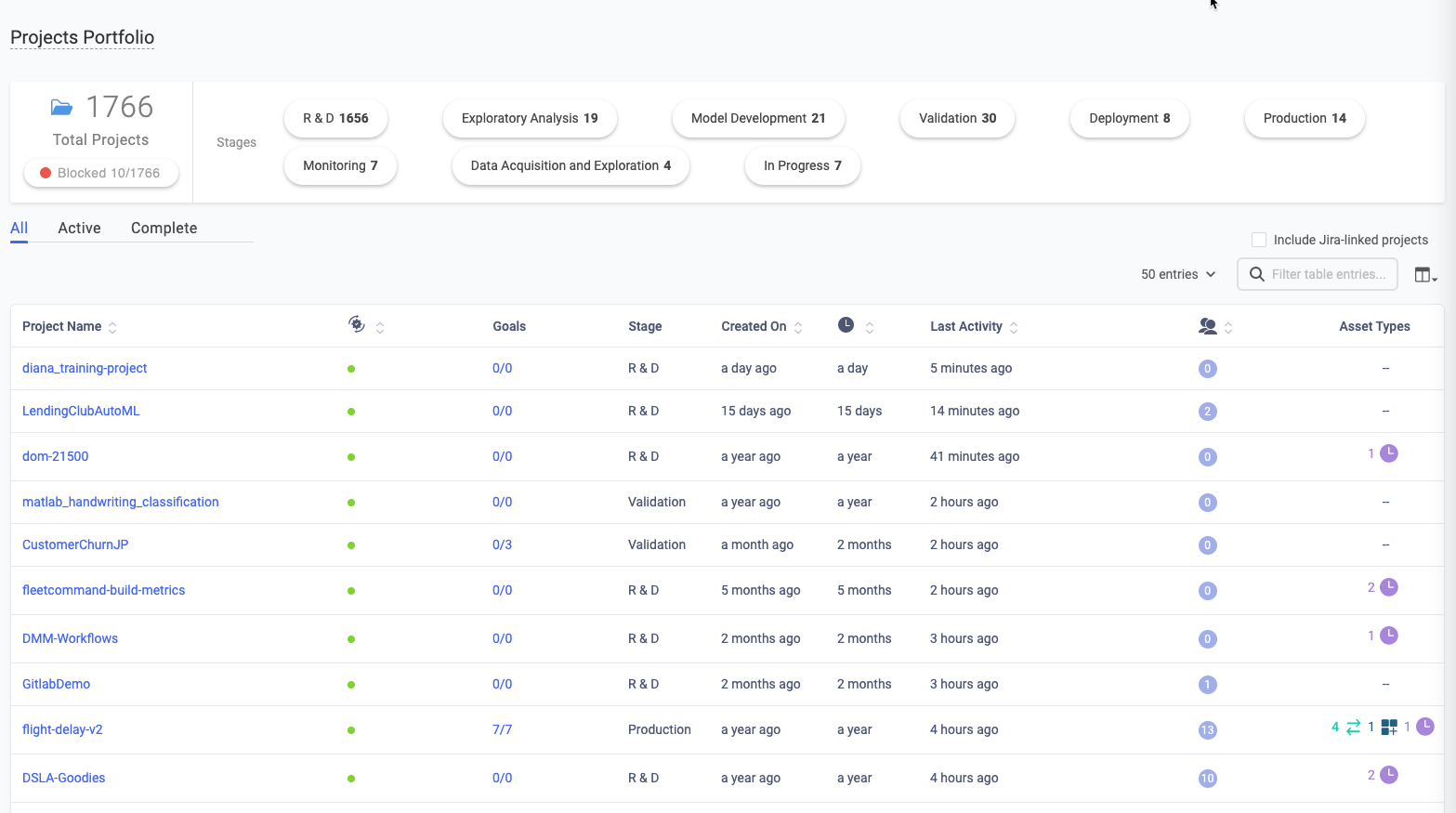Click the status column header icon
The height and width of the screenshot is (813, 1456).
(356, 324)
